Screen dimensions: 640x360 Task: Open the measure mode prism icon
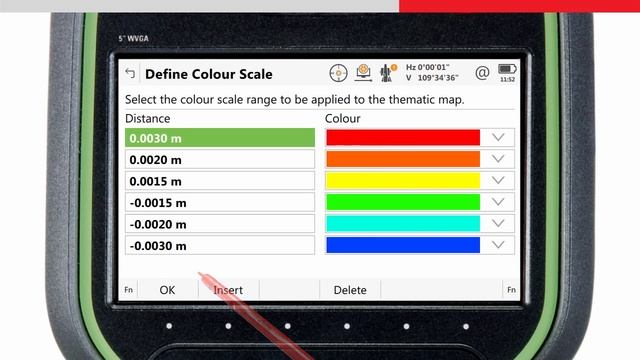[x=363, y=73]
